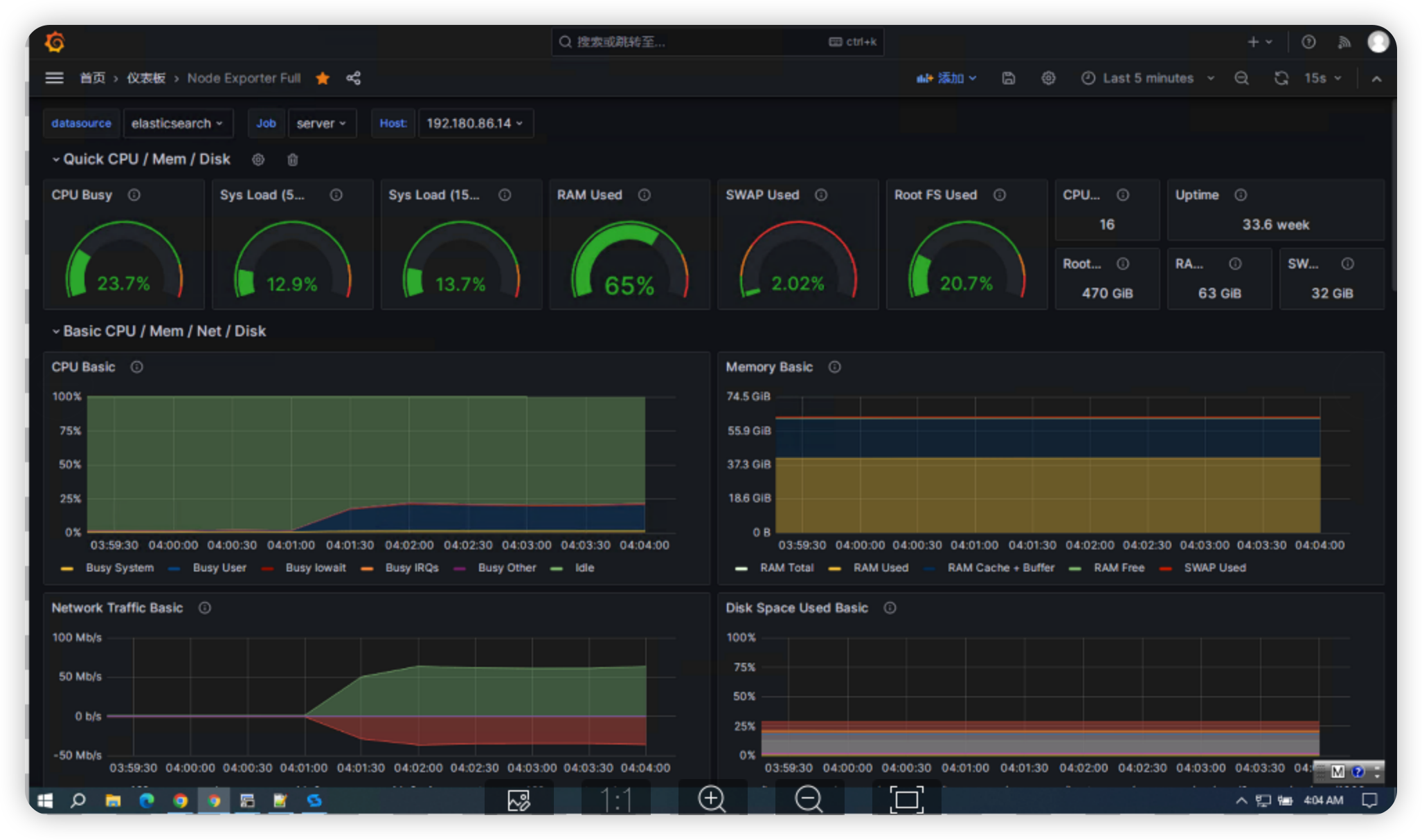Toggle Idle series in CPU Basic legend

584,567
